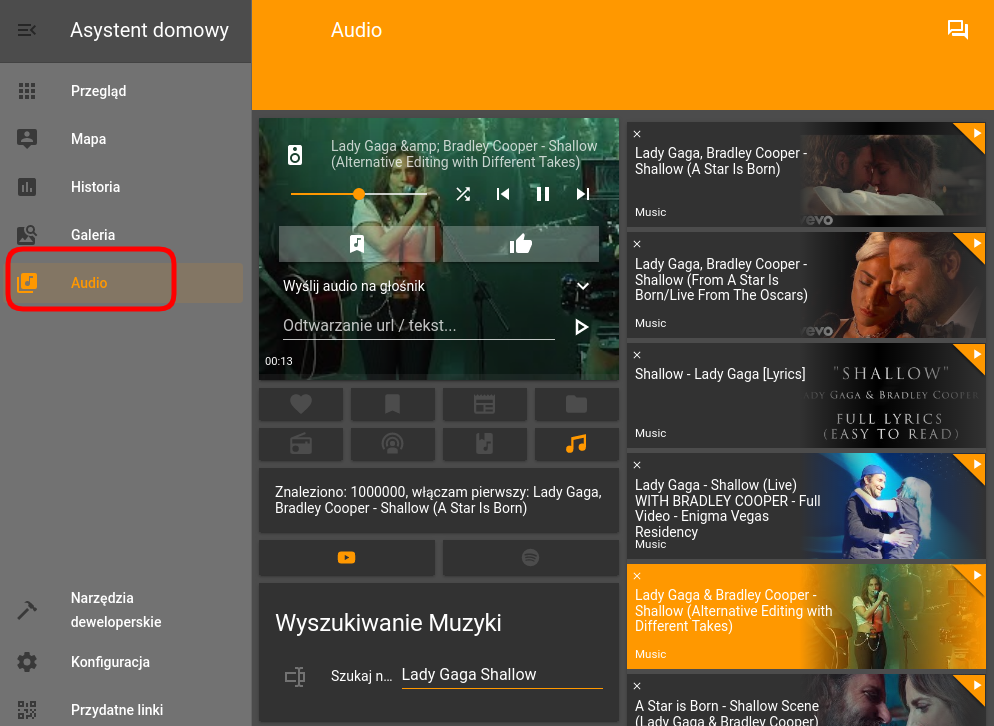Click Znaleziono: 1000000 result message
The width and height of the screenshot is (994, 726).
click(438, 500)
